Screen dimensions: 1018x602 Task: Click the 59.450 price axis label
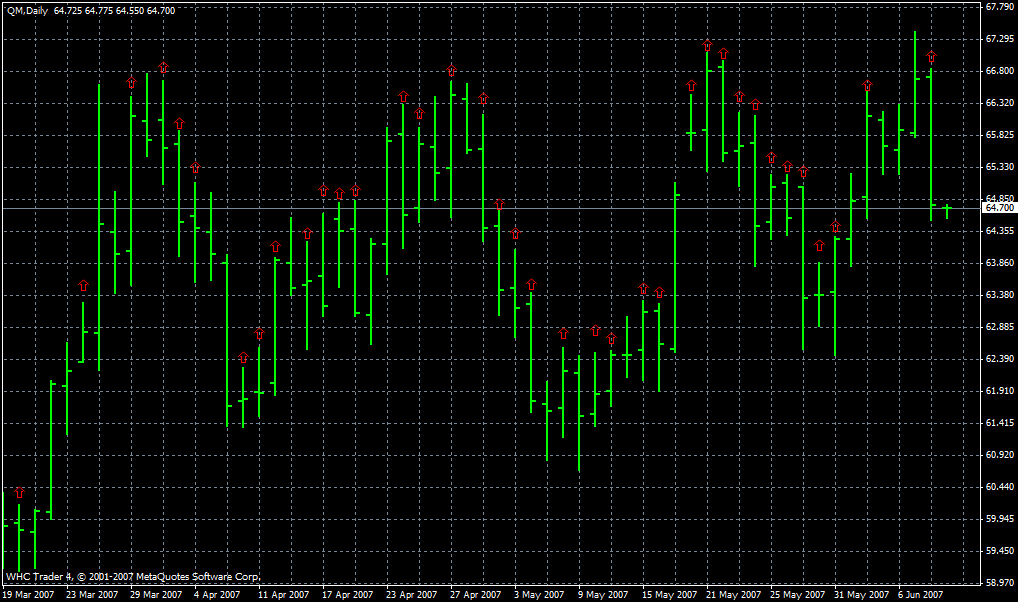(1000, 551)
